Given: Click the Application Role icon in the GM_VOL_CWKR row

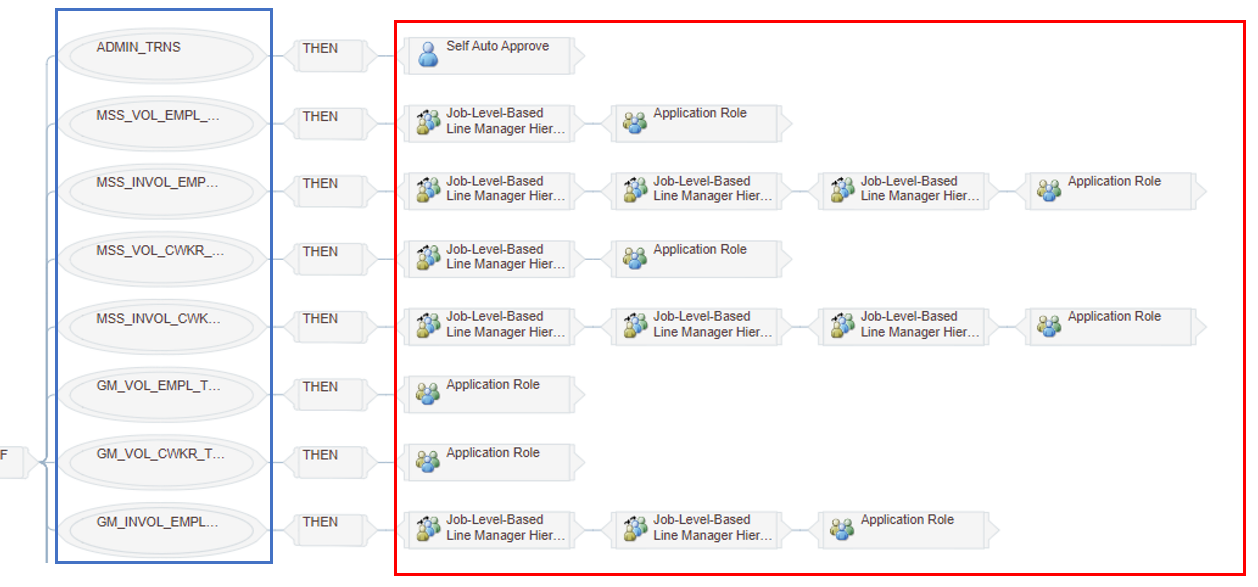Looking at the screenshot, I should [428, 461].
